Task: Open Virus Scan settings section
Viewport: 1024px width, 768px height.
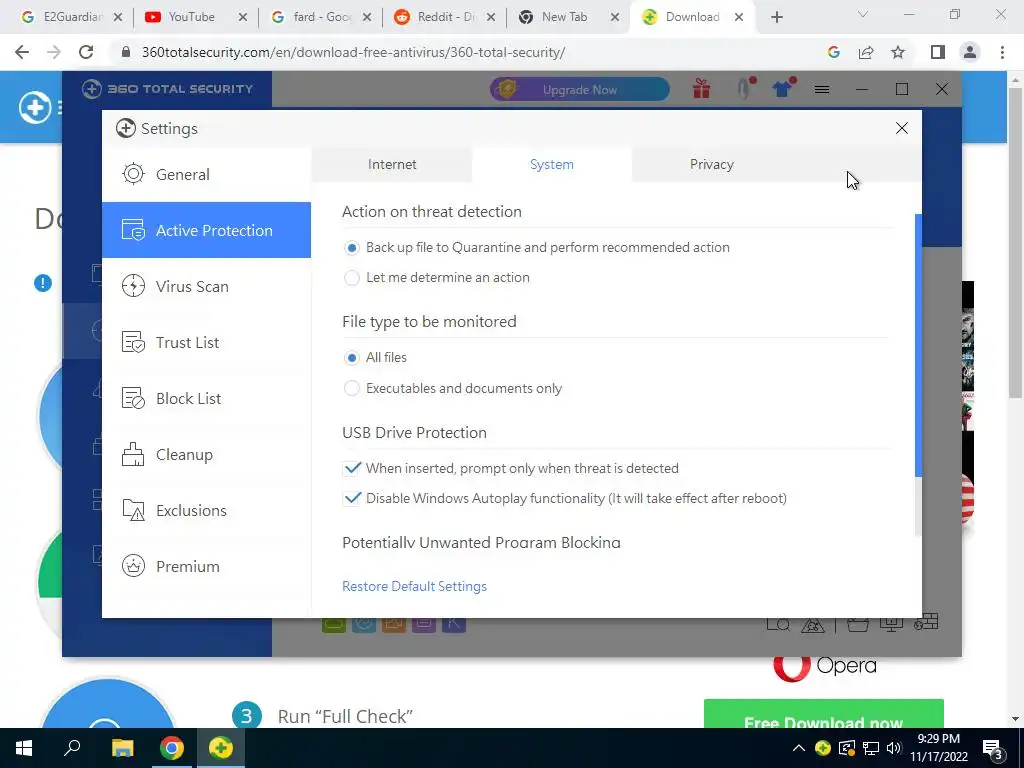Action: click(206, 286)
